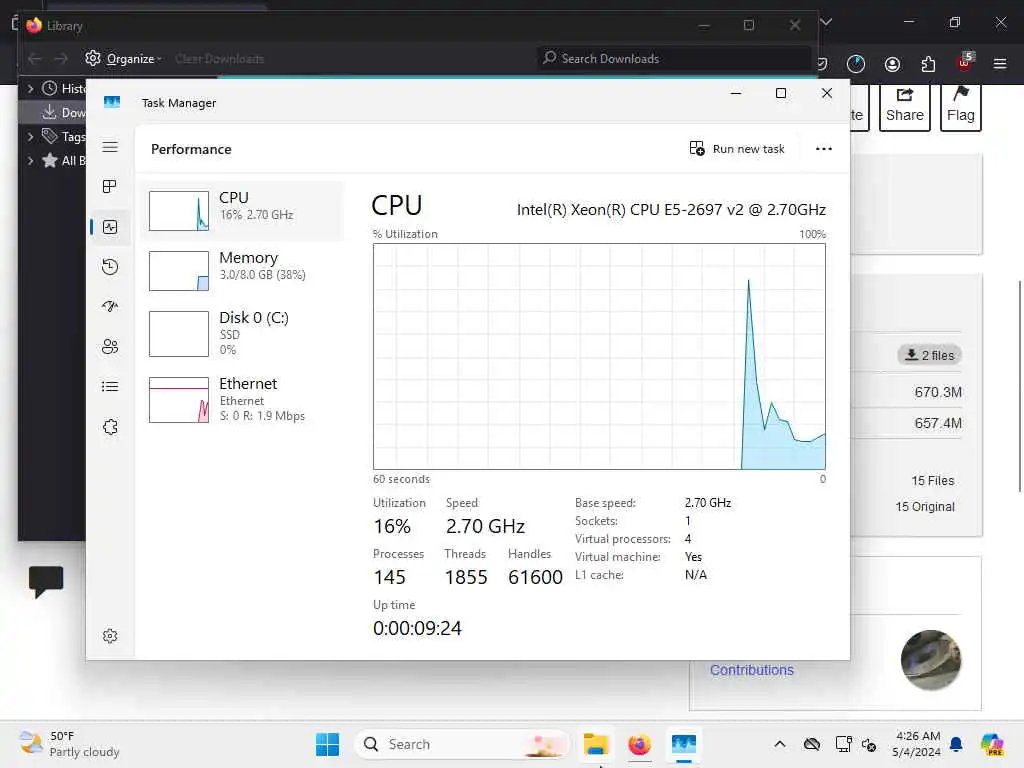Click Clear Downloads in Library toolbar
Image resolution: width=1024 pixels, height=768 pixels.
219,59
